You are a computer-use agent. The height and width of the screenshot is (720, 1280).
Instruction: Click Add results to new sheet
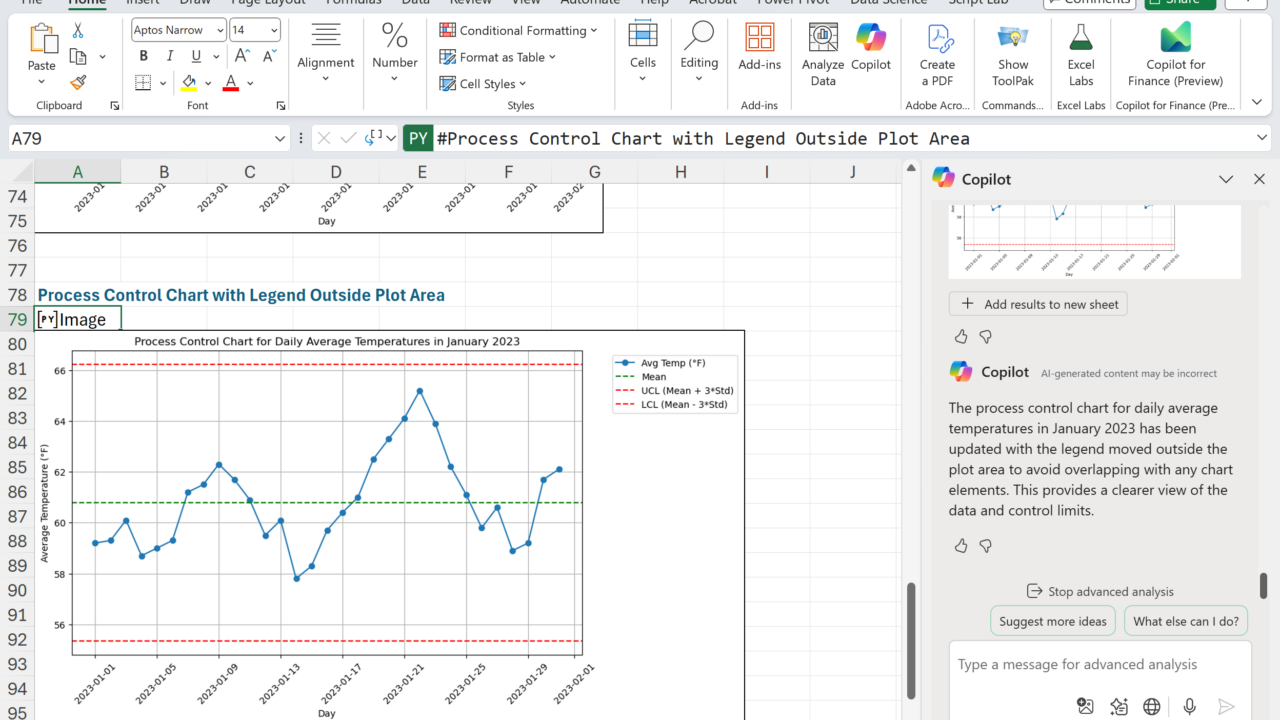tap(1038, 304)
